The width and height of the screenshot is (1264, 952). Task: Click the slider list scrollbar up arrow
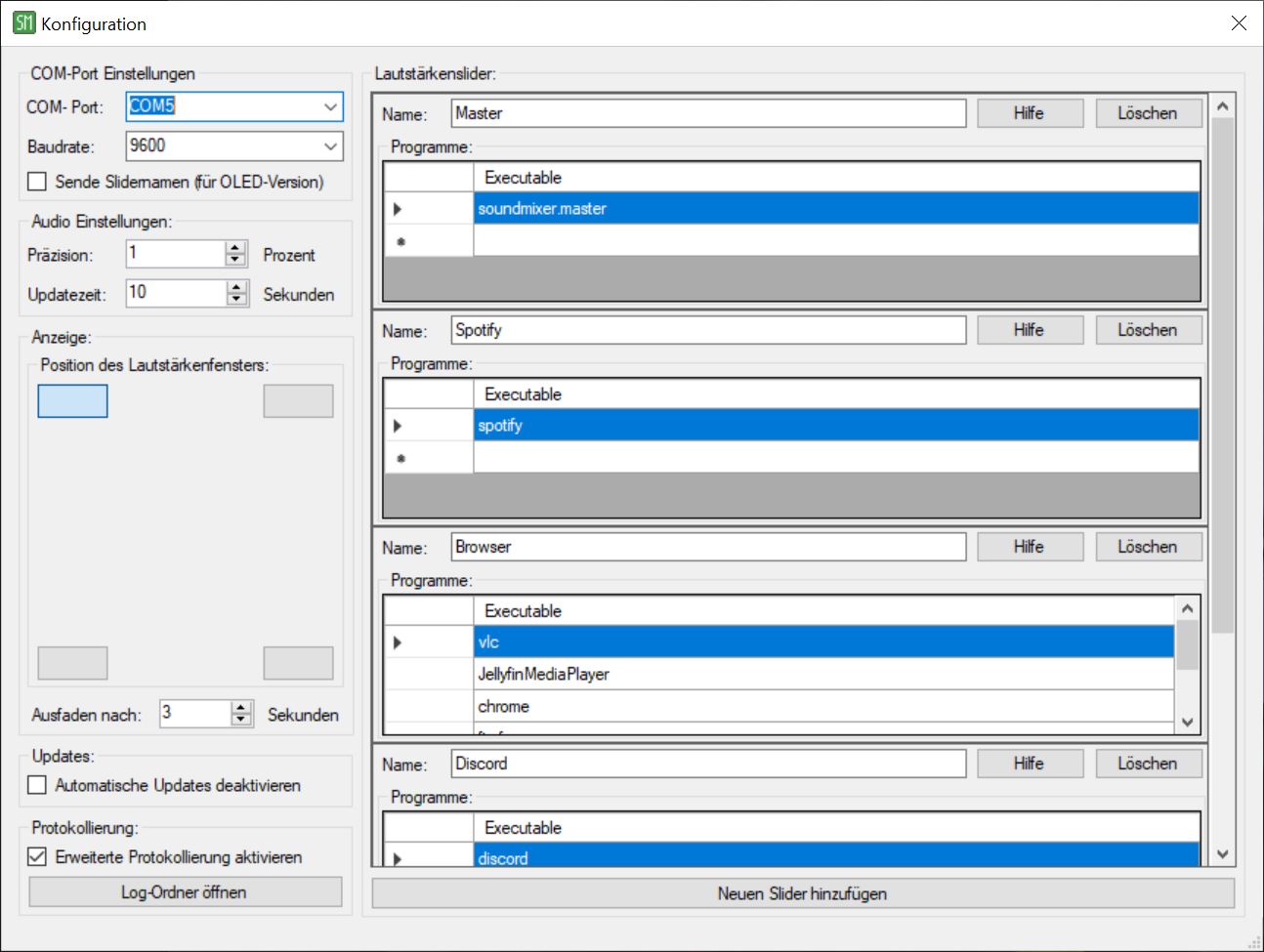click(x=1222, y=105)
